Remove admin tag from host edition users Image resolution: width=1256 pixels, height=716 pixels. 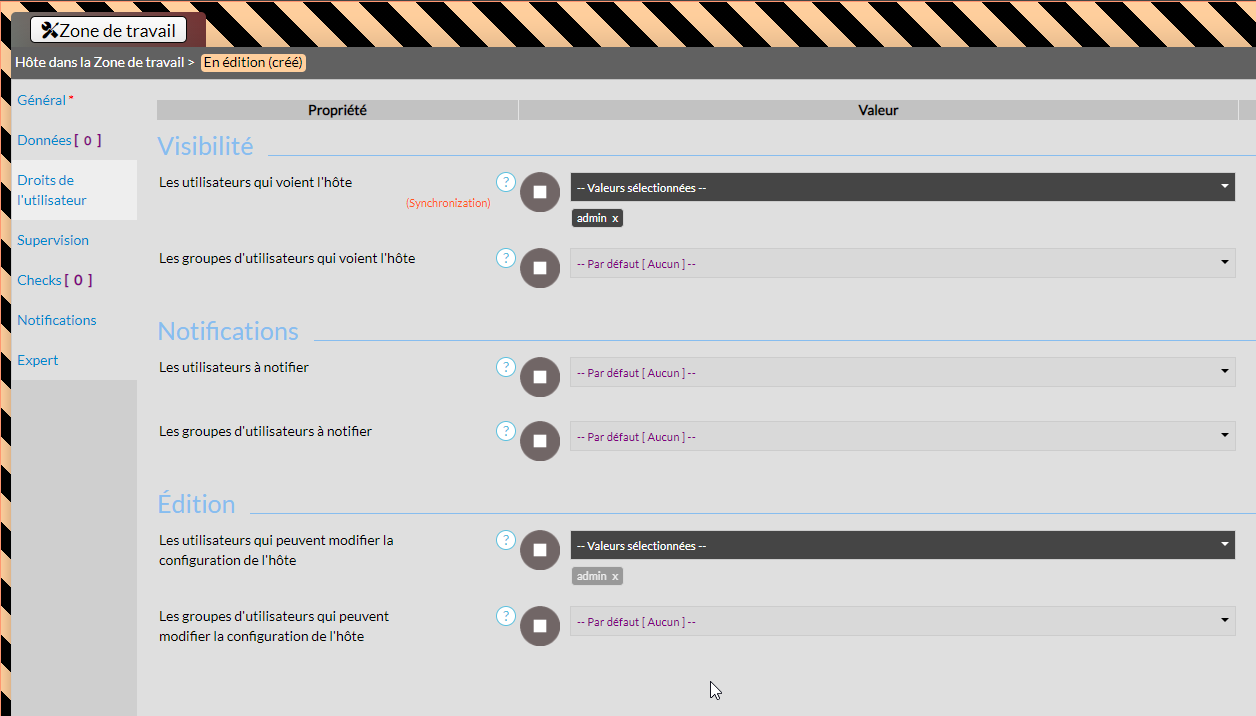615,576
